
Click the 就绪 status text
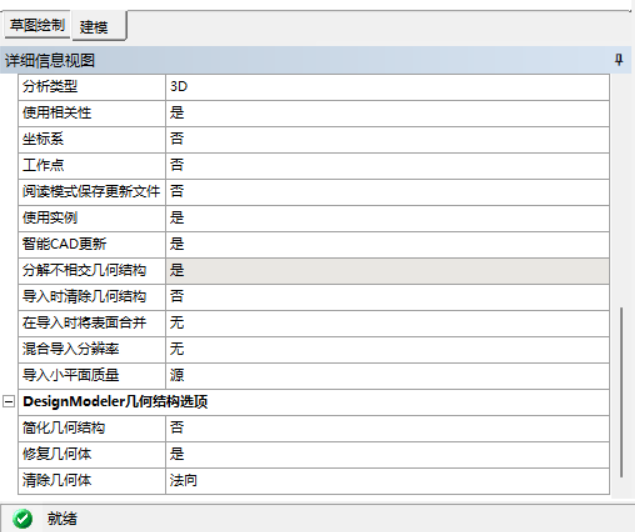(x=62, y=519)
